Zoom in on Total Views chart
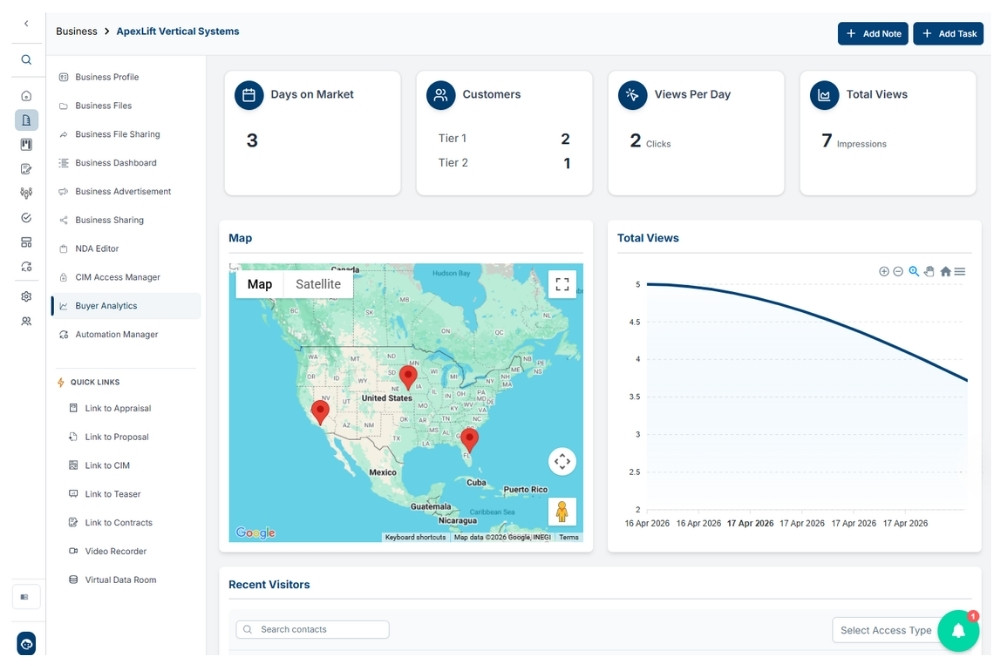This screenshot has height=666, width=1000. point(884,272)
